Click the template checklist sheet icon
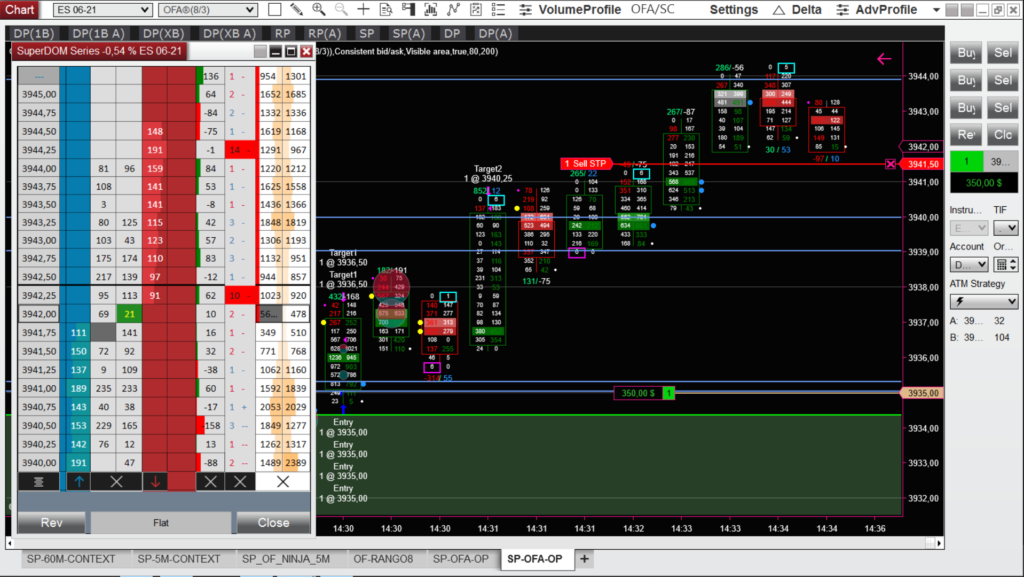This screenshot has width=1024, height=577. [x=475, y=9]
